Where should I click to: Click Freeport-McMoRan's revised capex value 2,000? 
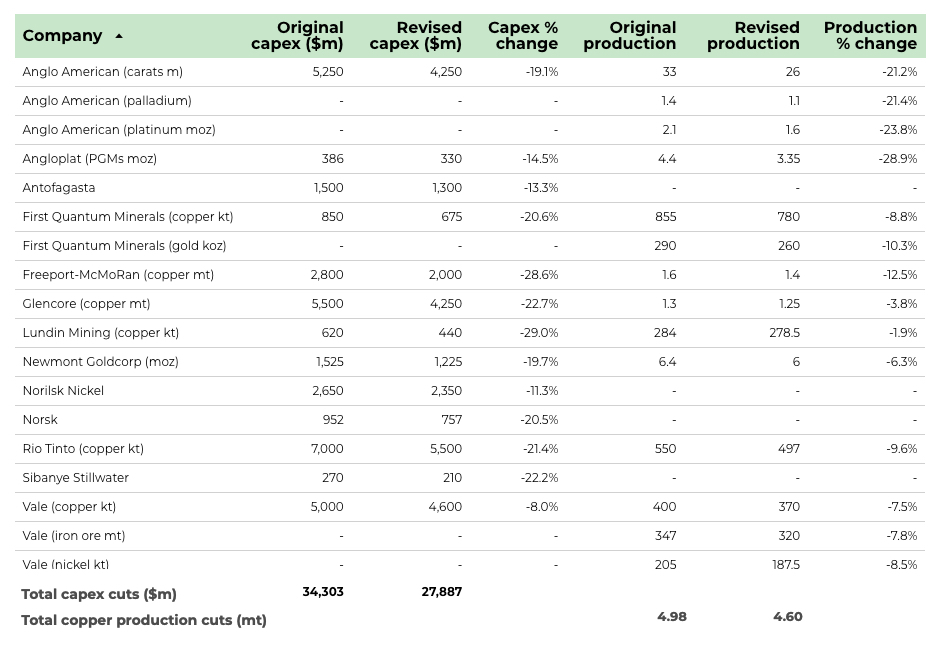[x=446, y=275]
